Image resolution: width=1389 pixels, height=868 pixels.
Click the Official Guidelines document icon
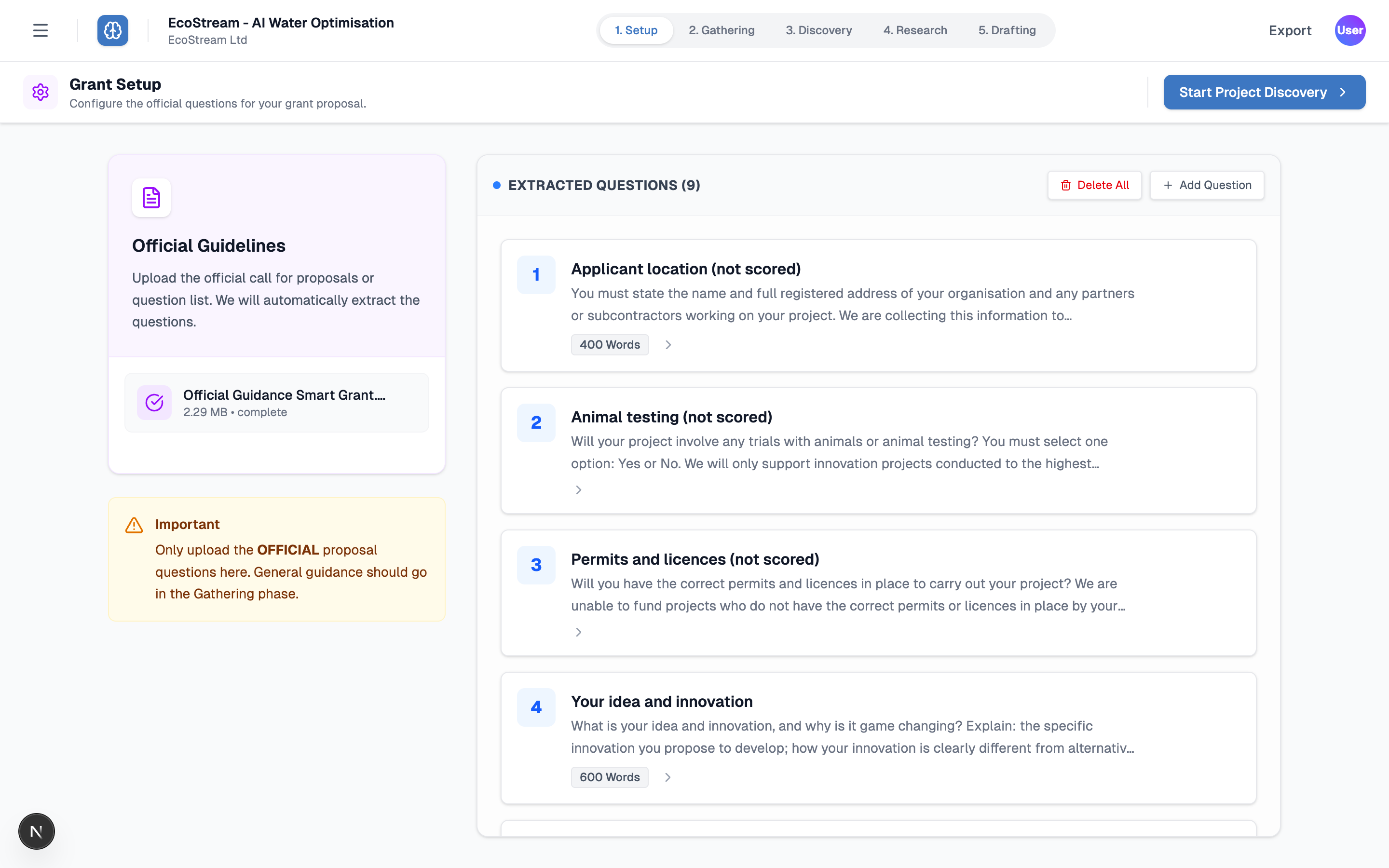tap(151, 198)
